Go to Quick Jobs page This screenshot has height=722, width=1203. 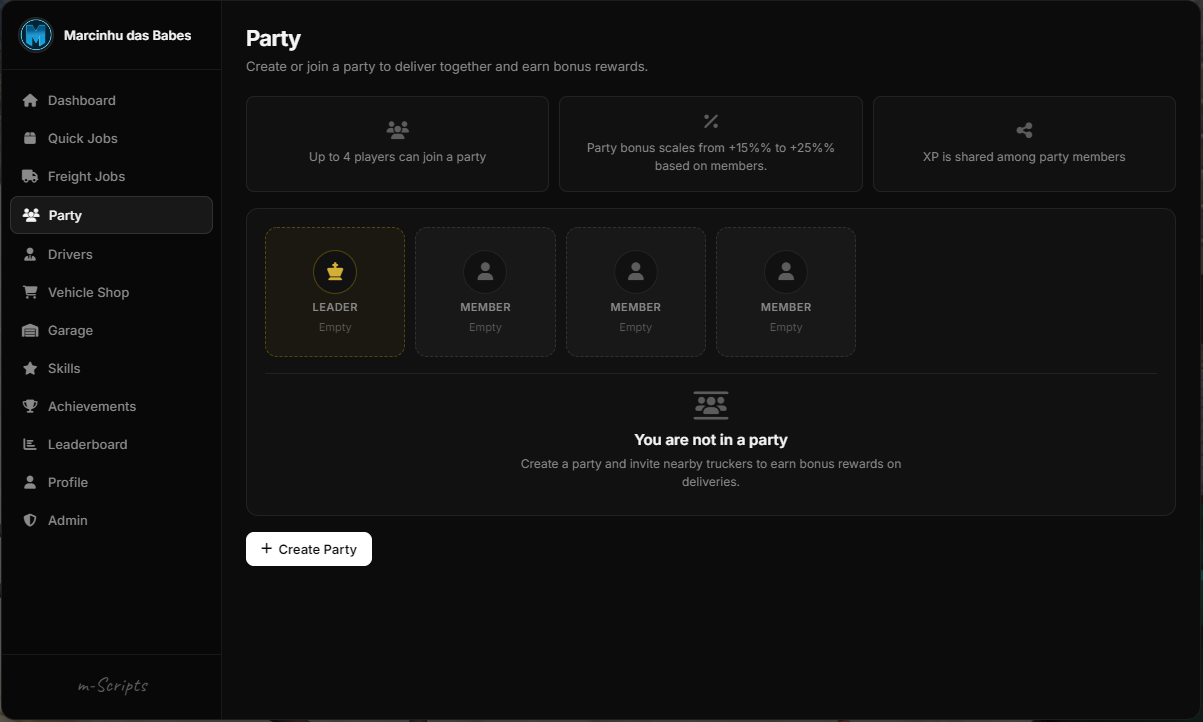(111, 138)
